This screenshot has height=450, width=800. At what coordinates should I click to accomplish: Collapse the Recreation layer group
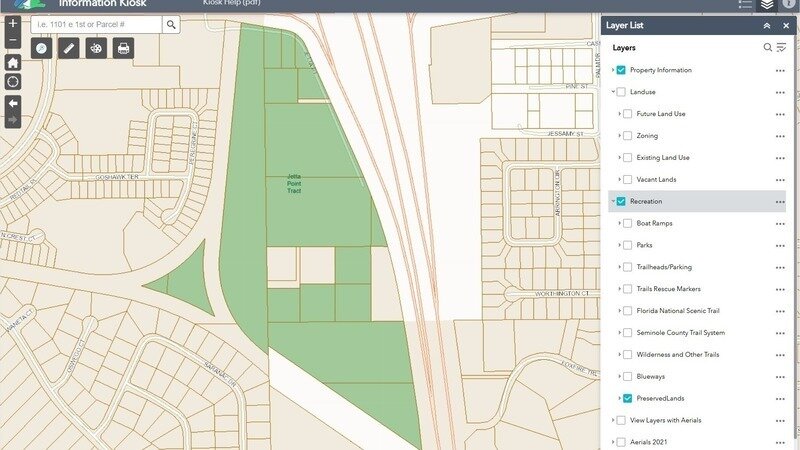tap(613, 202)
